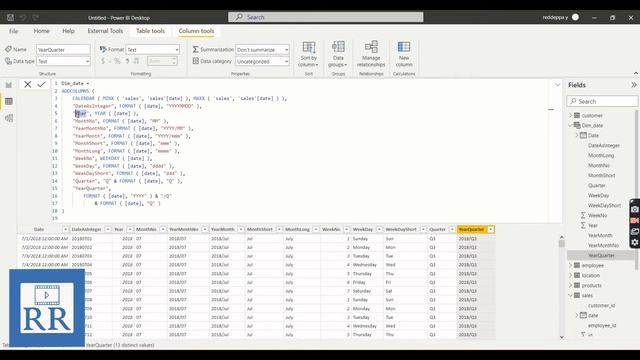The height and width of the screenshot is (360, 640).
Task: Collapse the sales table in Fields
Action: [x=571, y=295]
